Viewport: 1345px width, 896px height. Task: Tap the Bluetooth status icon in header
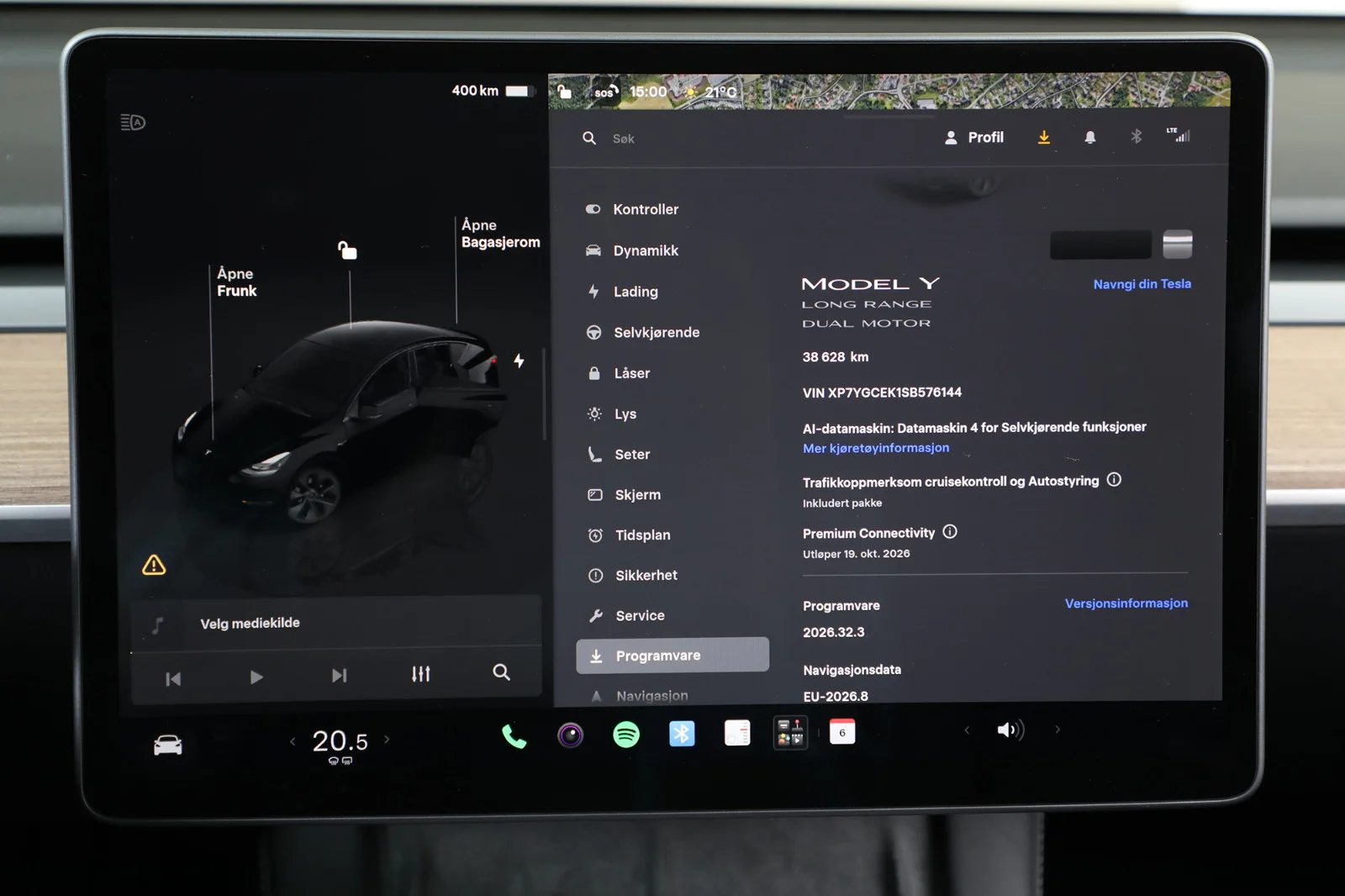tap(1136, 136)
